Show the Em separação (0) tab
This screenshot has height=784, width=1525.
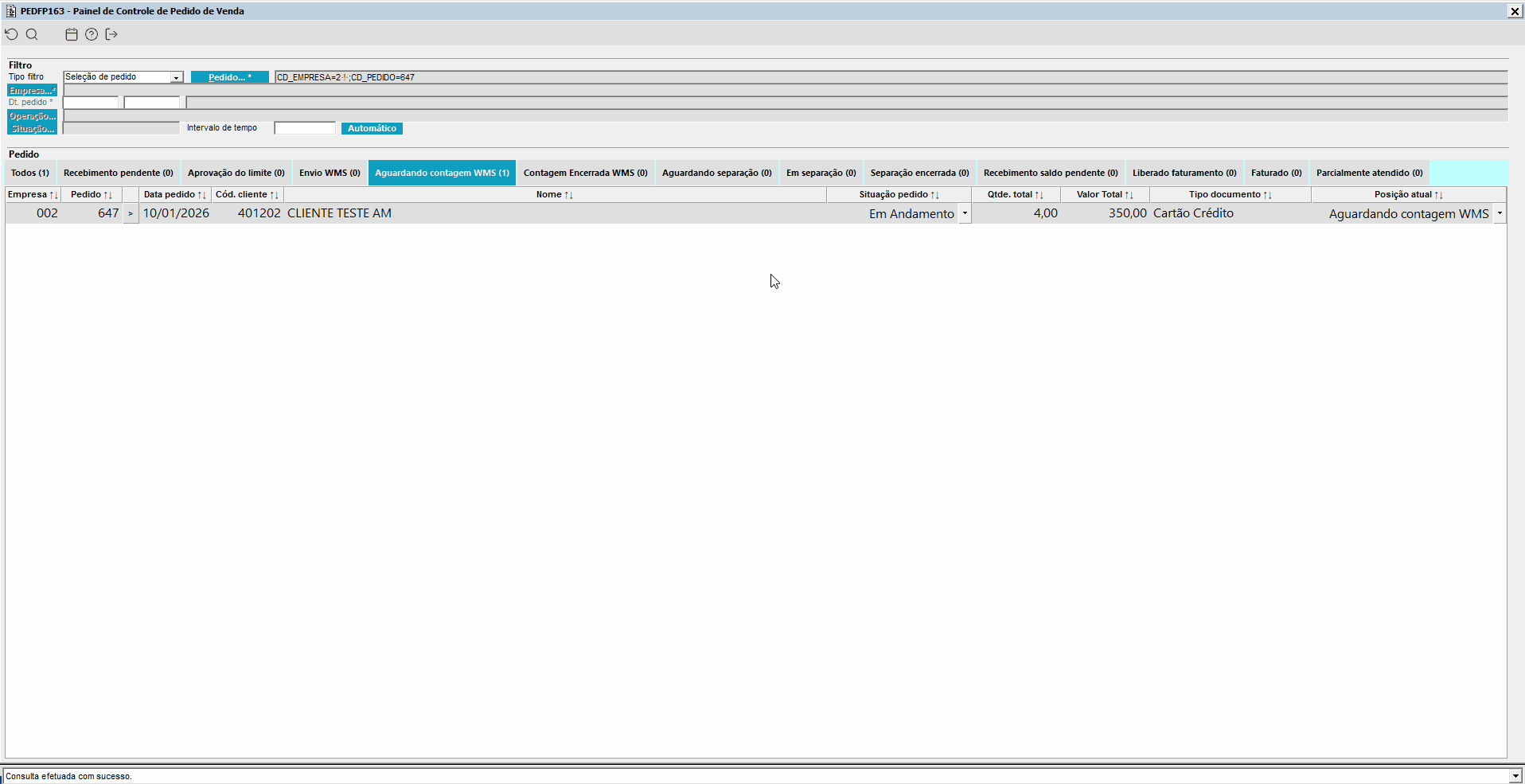coord(821,173)
